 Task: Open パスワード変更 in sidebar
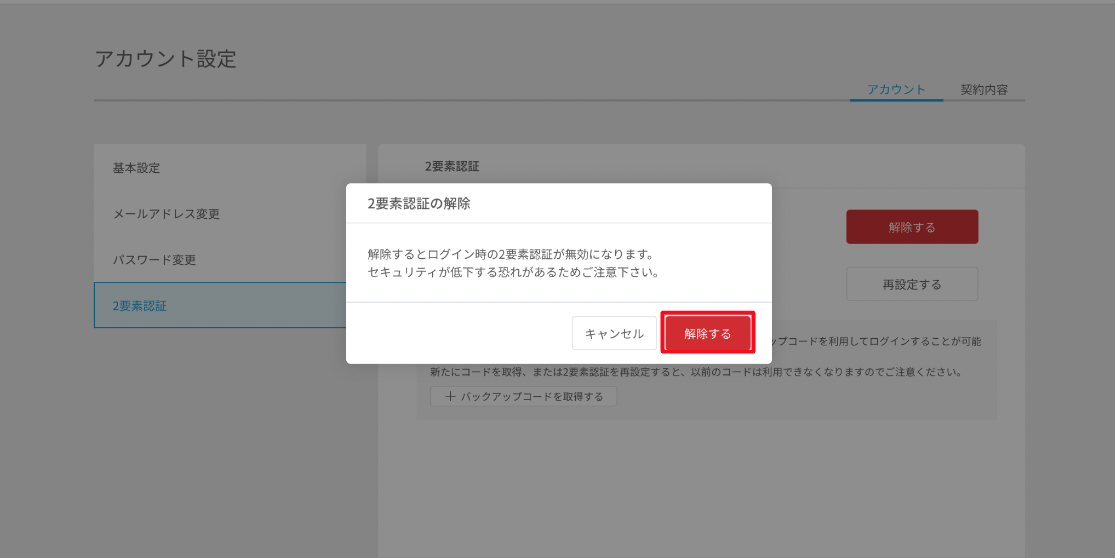230,259
